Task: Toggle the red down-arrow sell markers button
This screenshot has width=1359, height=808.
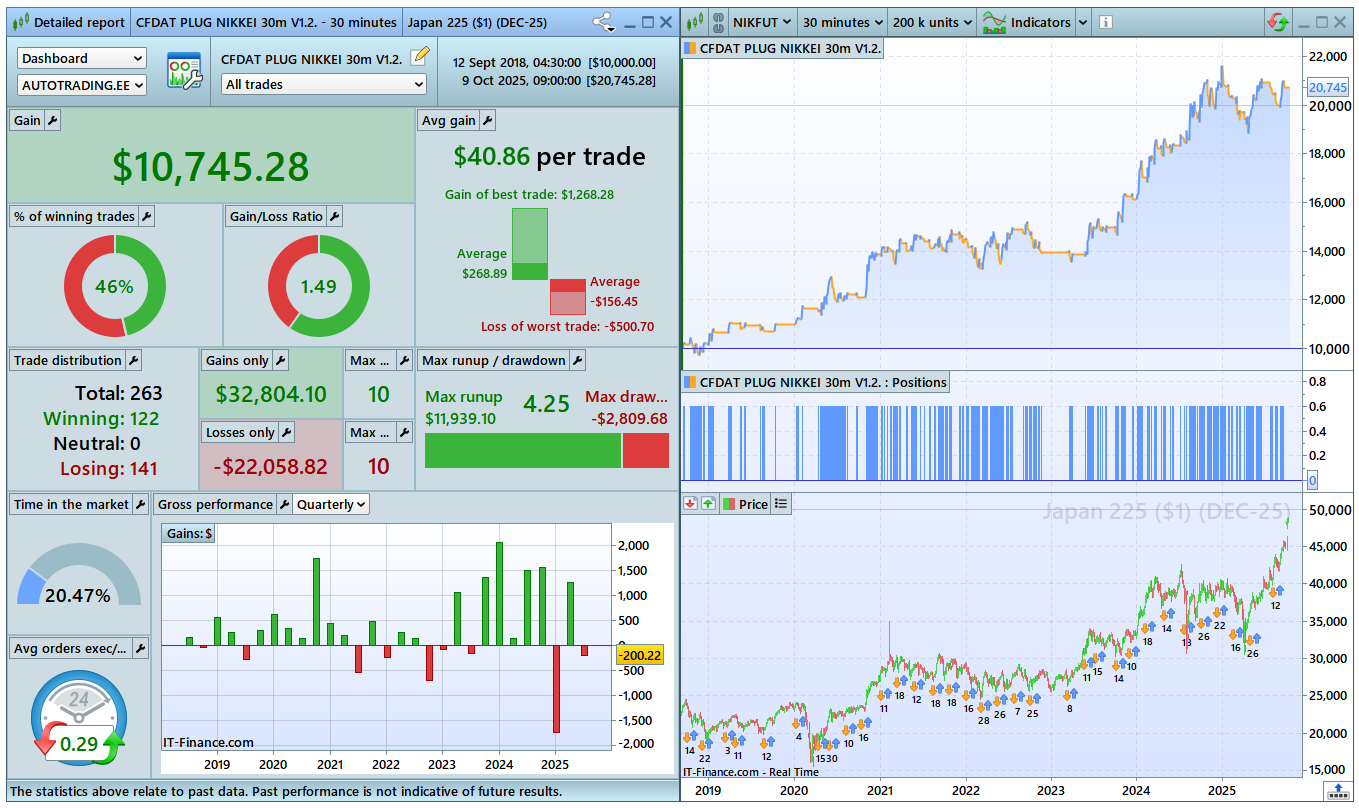Action: click(x=690, y=504)
